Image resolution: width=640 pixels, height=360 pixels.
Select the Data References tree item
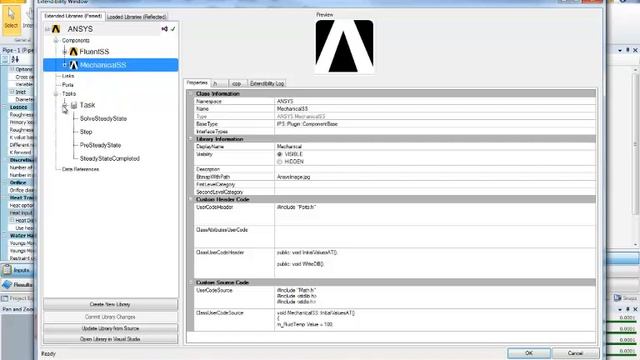click(x=80, y=169)
